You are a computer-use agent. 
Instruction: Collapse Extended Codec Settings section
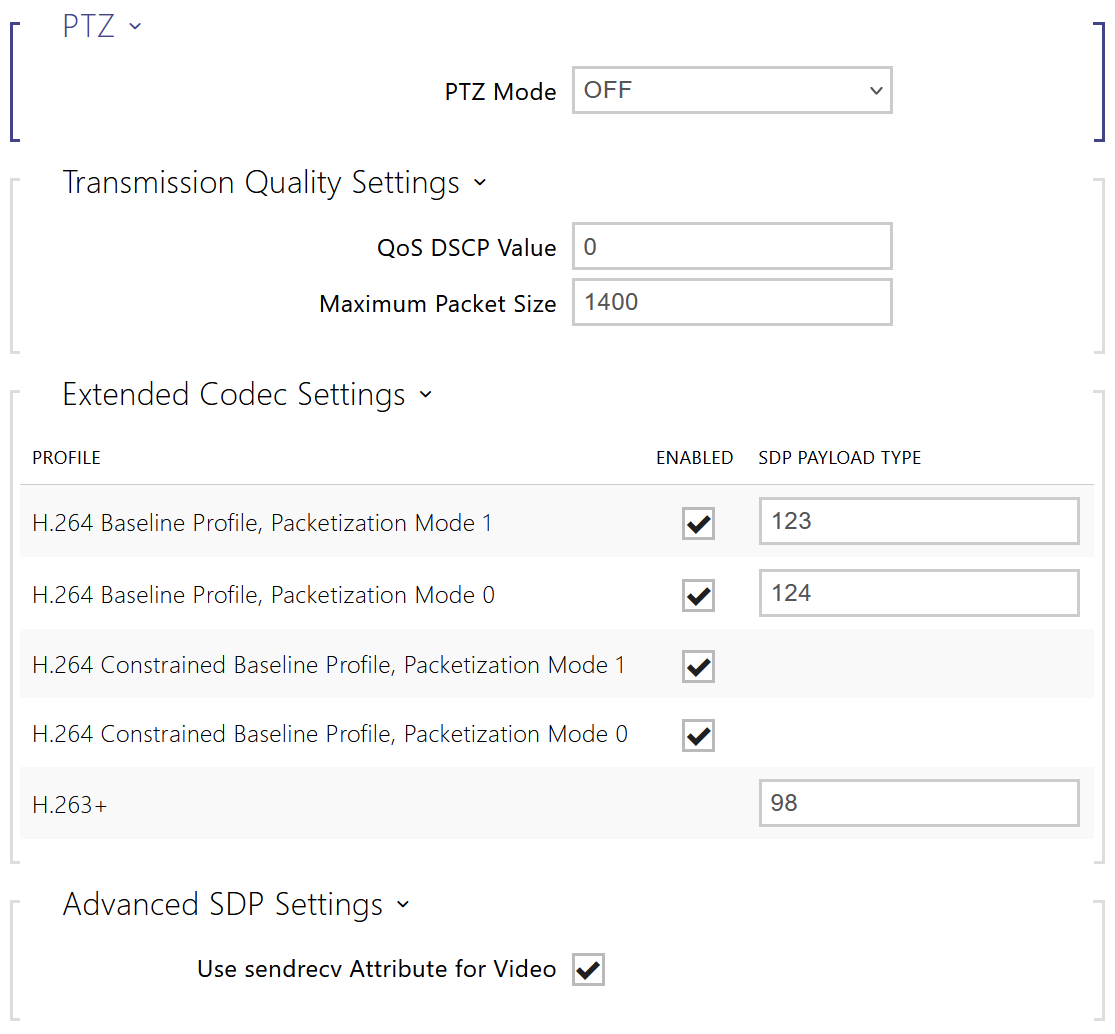tap(426, 395)
